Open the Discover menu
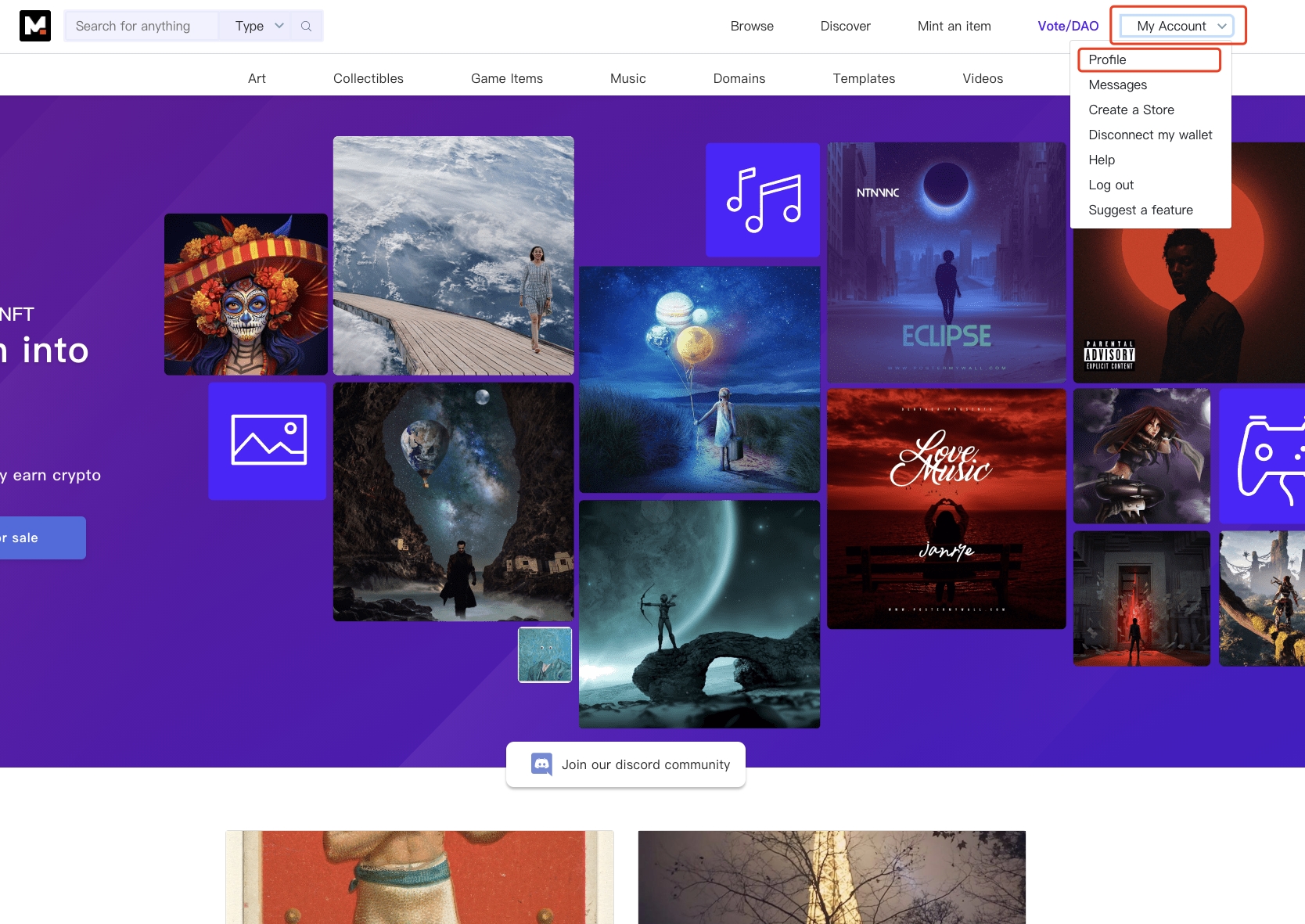Image resolution: width=1305 pixels, height=924 pixels. tap(845, 26)
